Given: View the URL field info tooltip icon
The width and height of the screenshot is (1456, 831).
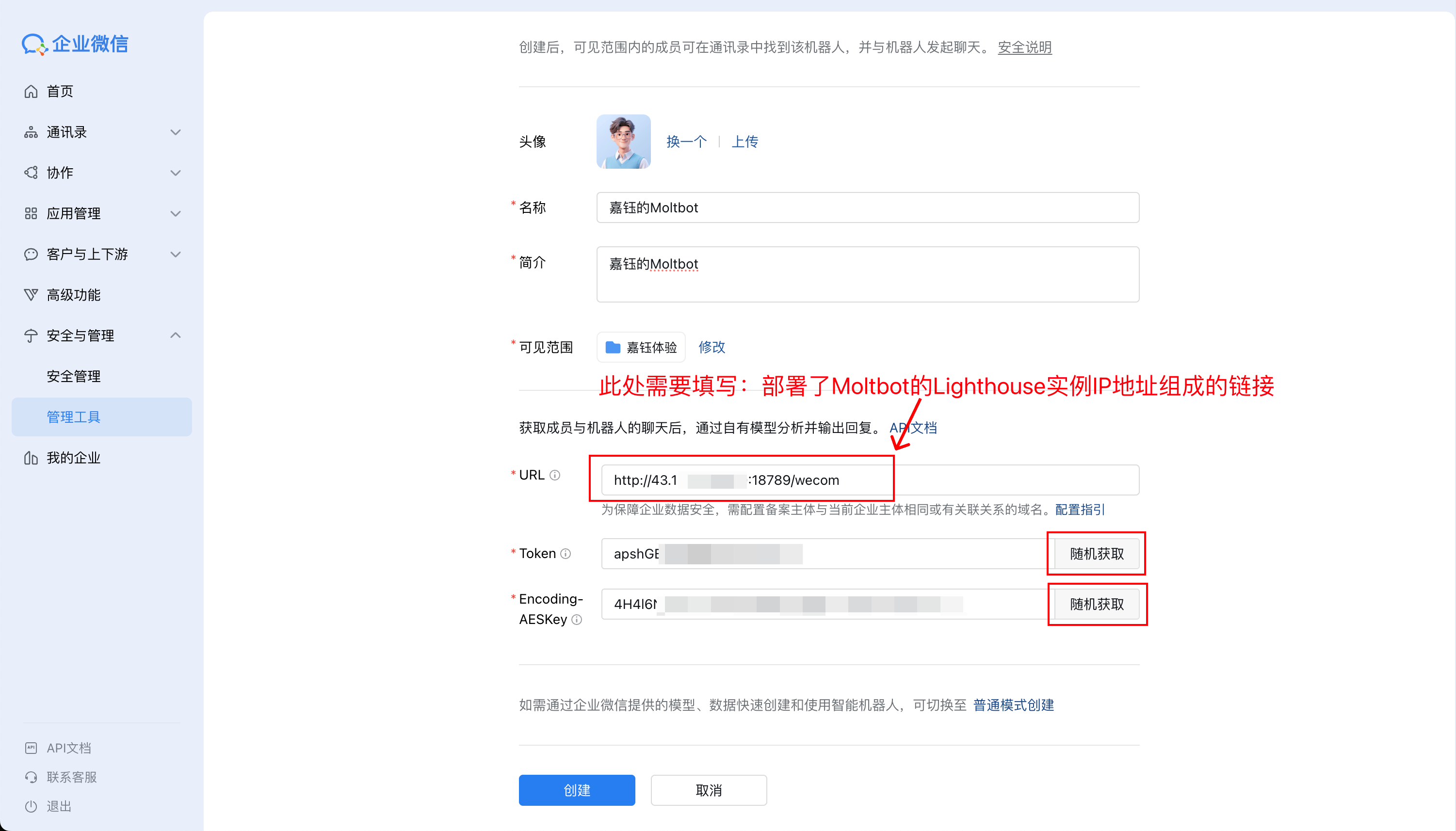Looking at the screenshot, I should coord(556,475).
